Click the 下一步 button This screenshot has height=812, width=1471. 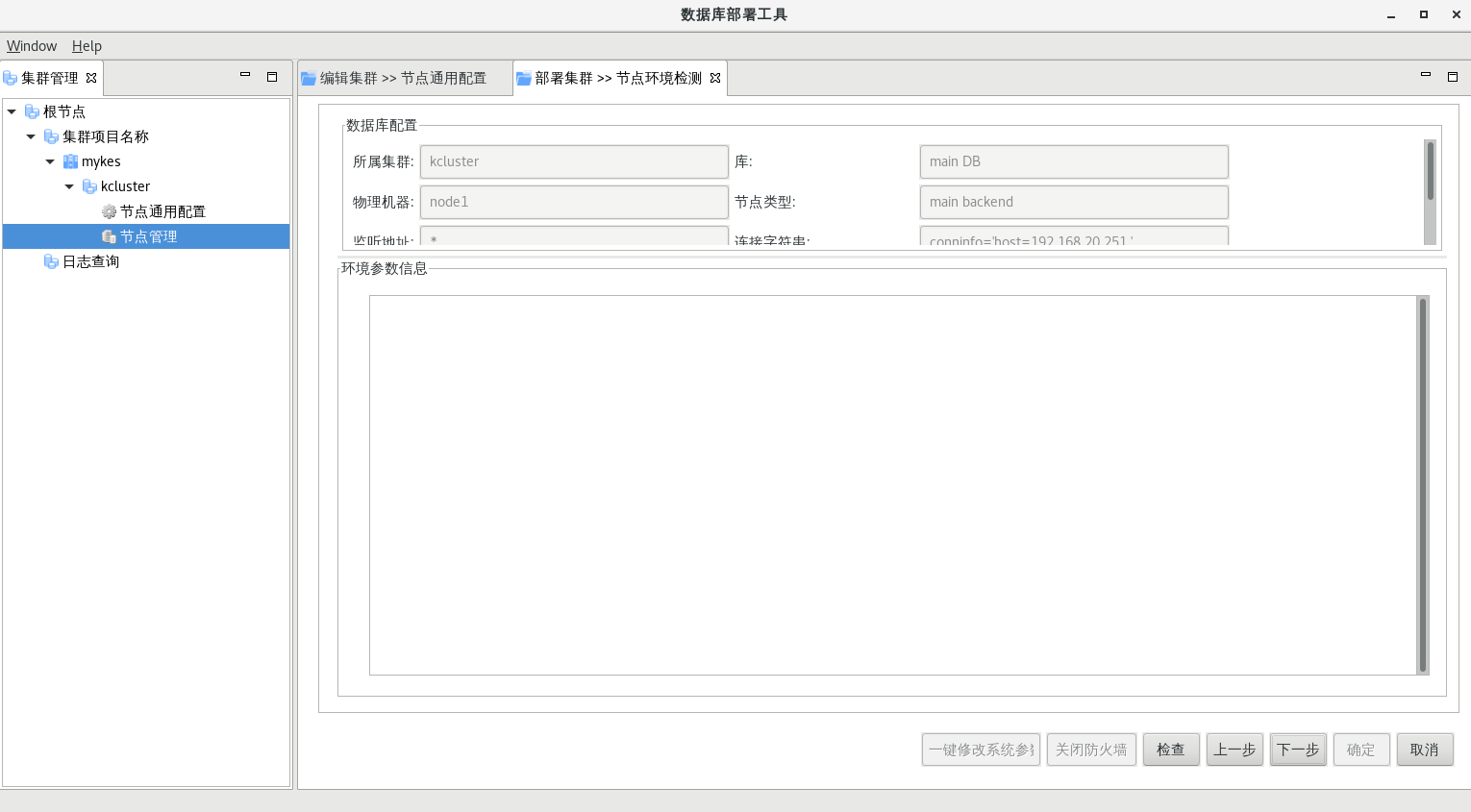click(x=1297, y=750)
